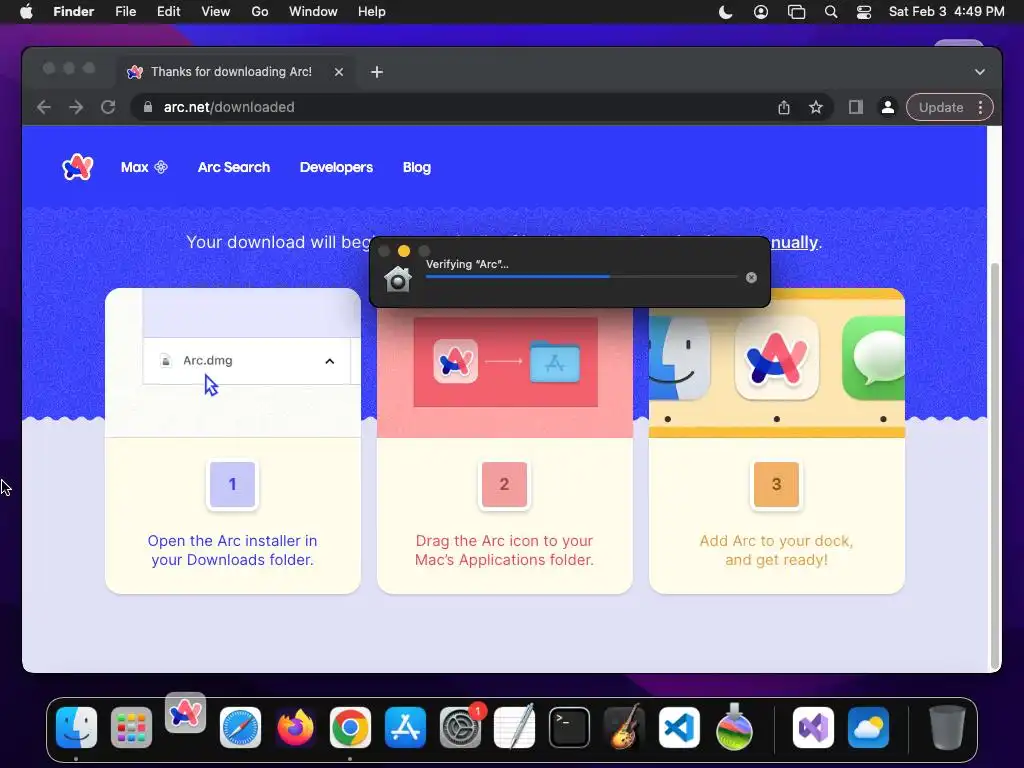This screenshot has height=768, width=1024.
Task: Share this page using the share icon
Action: point(784,107)
